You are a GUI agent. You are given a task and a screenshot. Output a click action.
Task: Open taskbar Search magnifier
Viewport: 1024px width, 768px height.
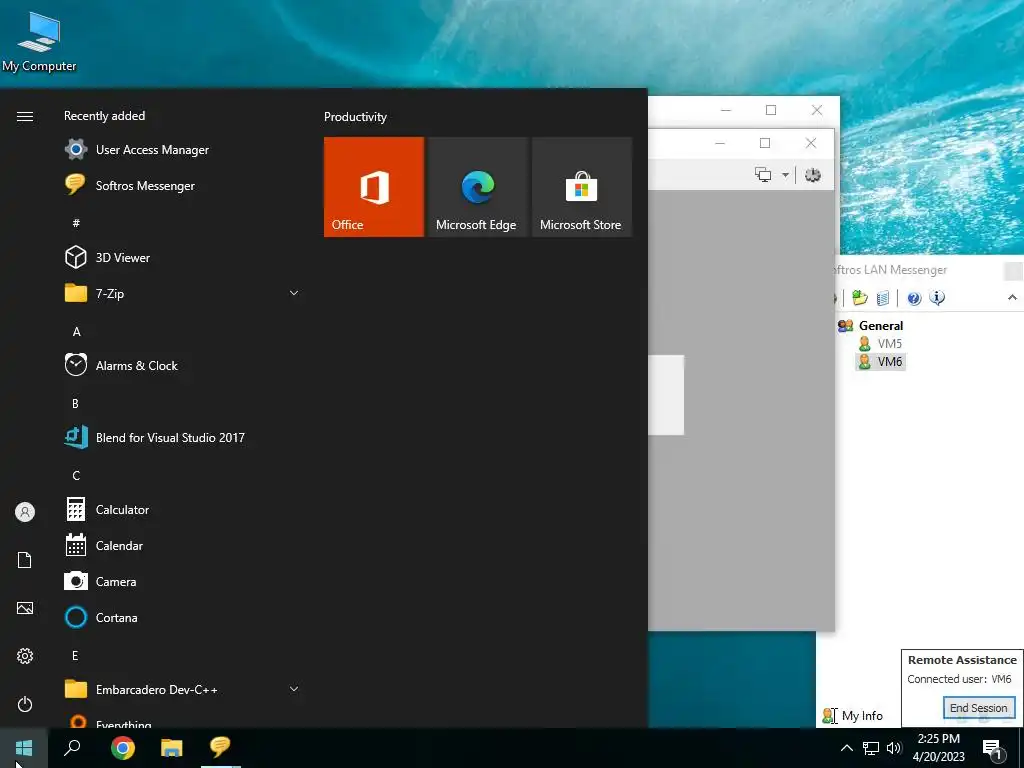pos(72,748)
